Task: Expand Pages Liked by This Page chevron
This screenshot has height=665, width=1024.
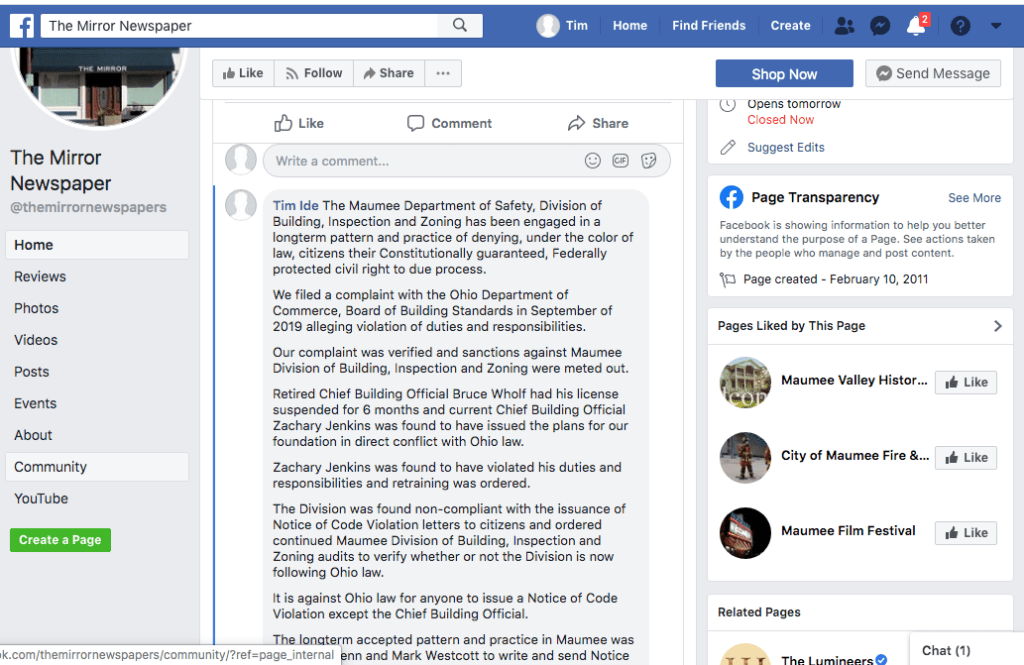Action: 997,326
